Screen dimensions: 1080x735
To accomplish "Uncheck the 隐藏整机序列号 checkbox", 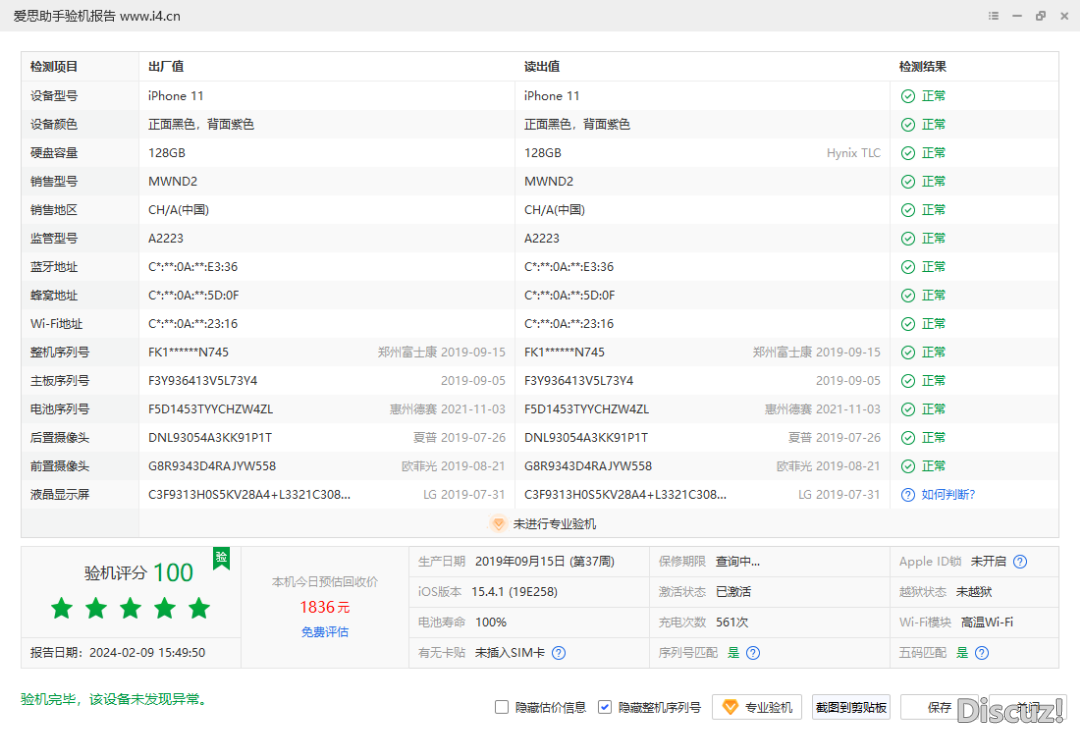I will [x=604, y=707].
